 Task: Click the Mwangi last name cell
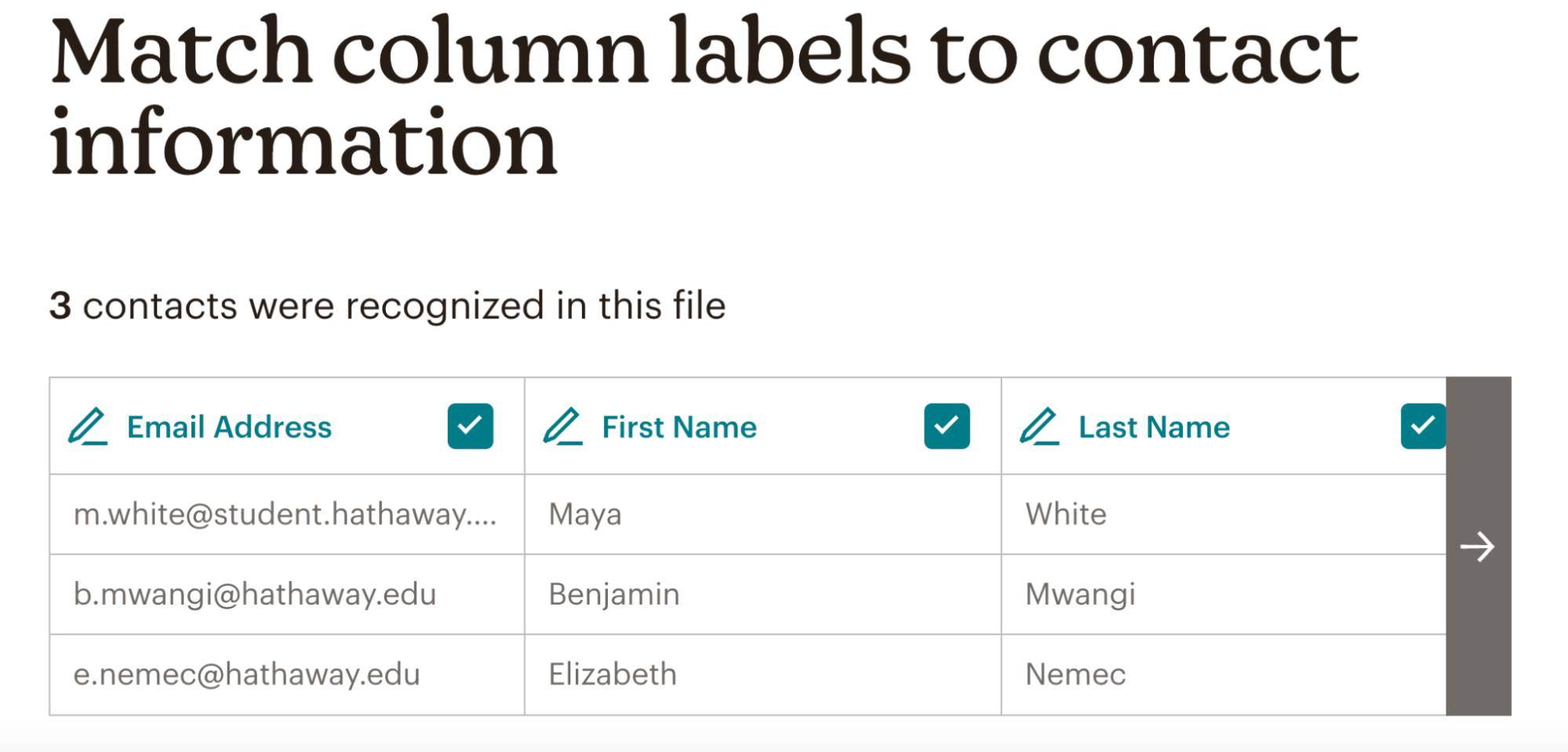[1080, 594]
